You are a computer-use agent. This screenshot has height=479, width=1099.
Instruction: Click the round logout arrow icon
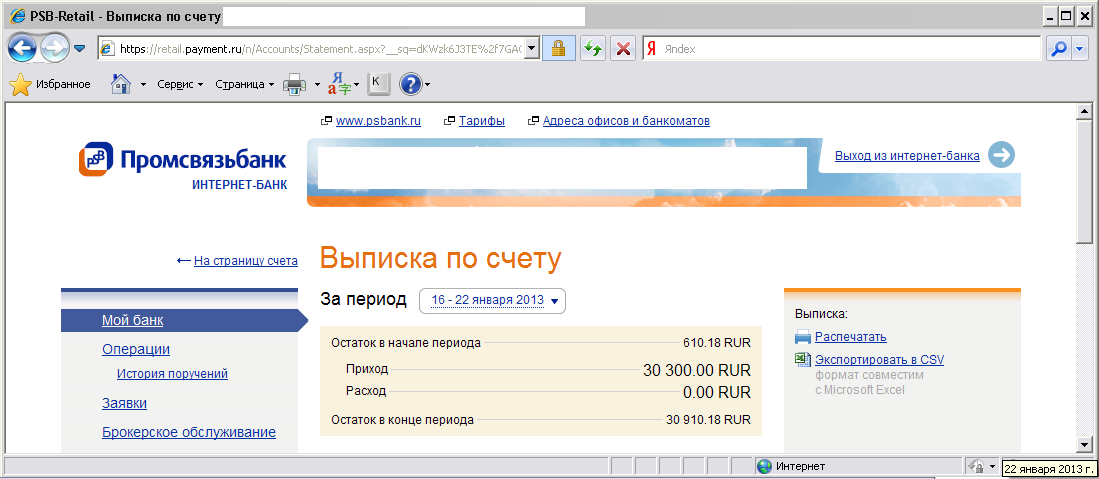click(1002, 155)
